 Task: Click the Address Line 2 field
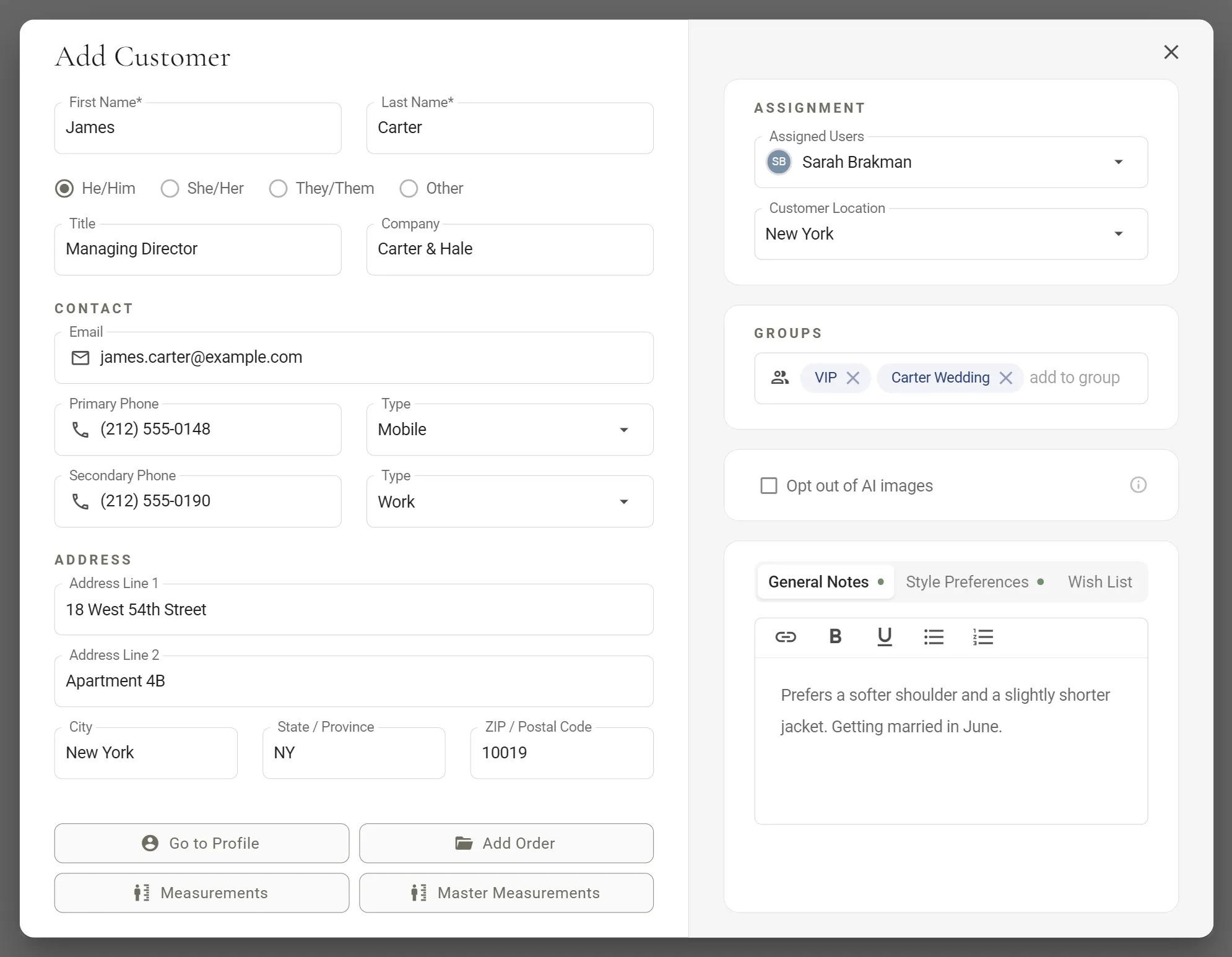pyautogui.click(x=354, y=681)
